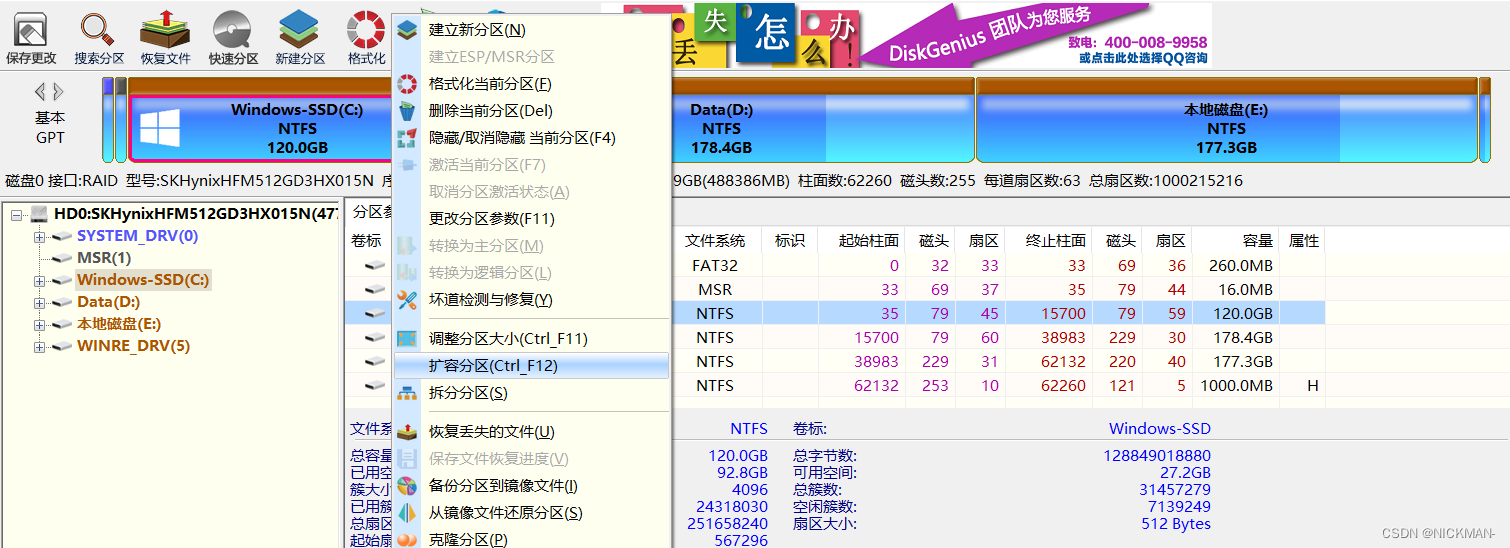Go to previous disk with left arrow
Viewport: 1510px width, 548px height.
click(40, 91)
